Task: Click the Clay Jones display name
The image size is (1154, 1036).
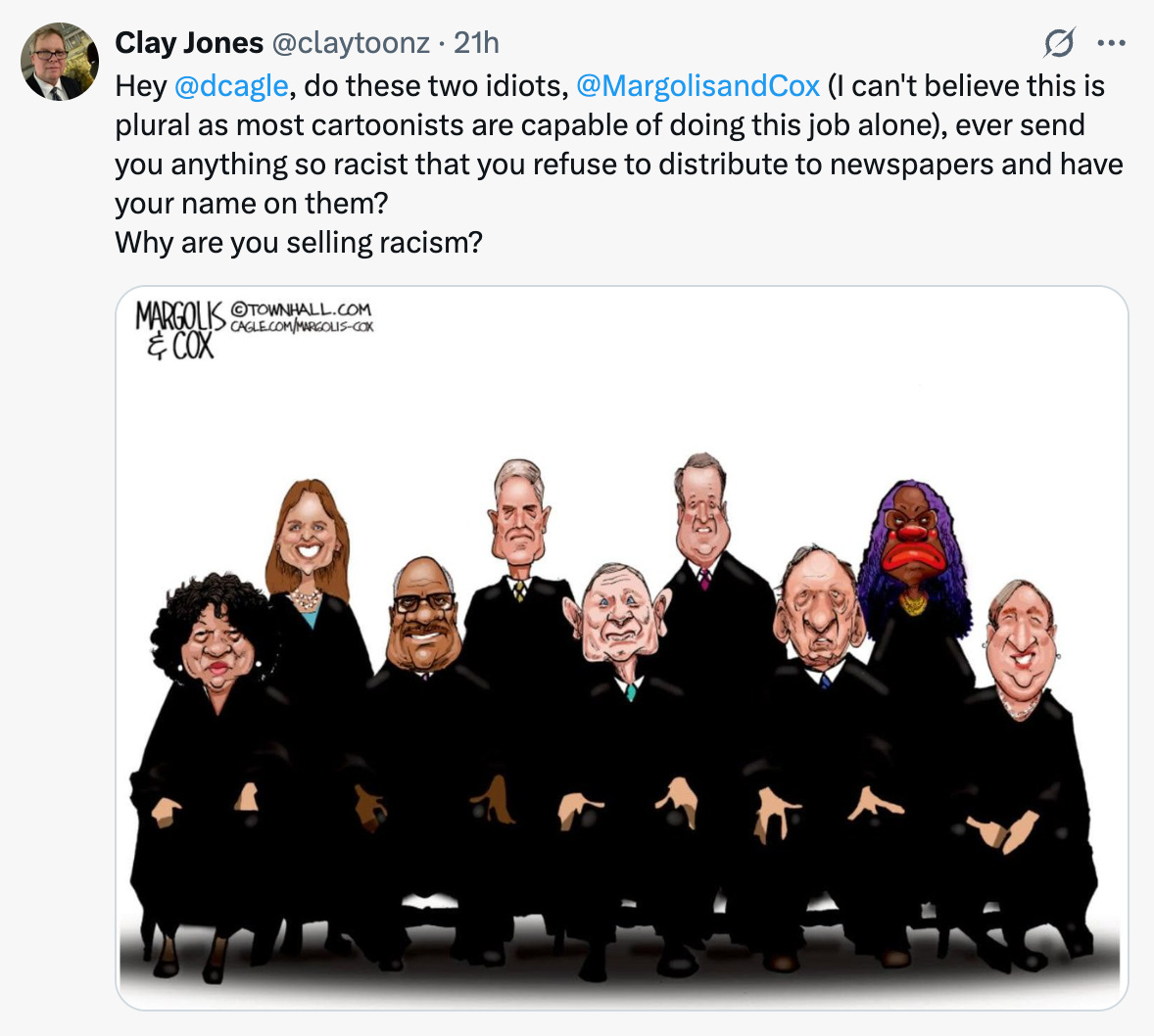Action: click(188, 43)
